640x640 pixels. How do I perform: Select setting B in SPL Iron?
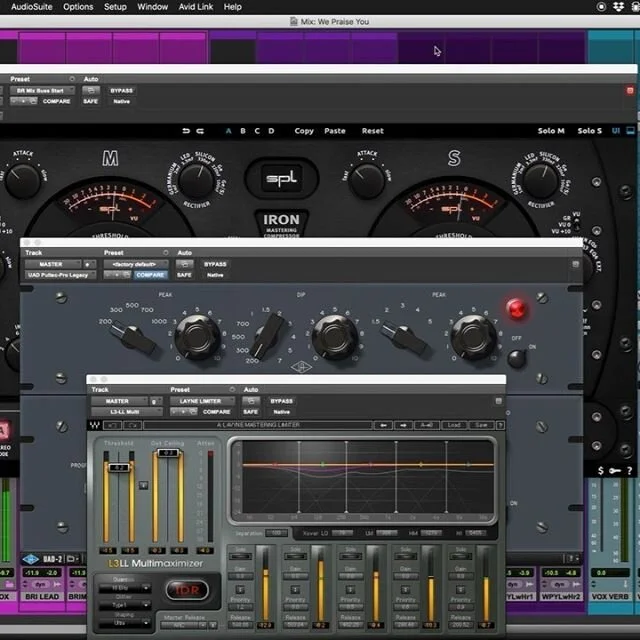(x=243, y=131)
